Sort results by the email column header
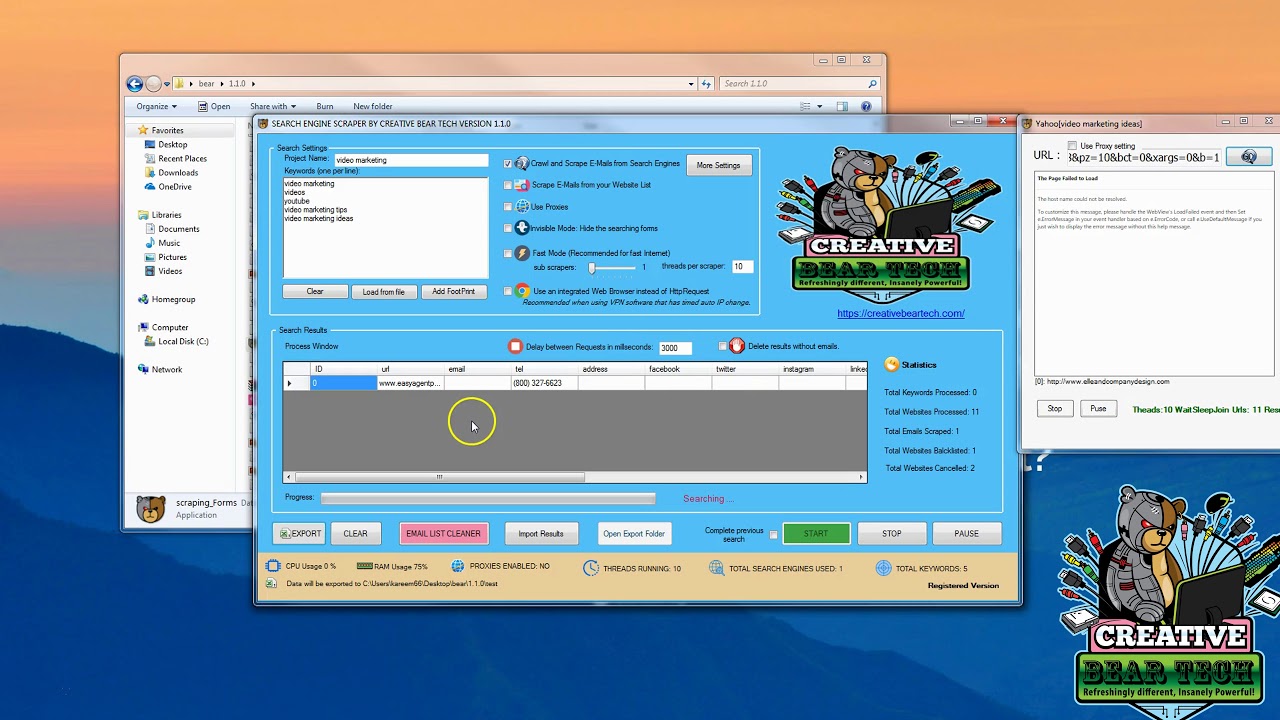Screen dimensions: 1280x720 tap(478, 369)
